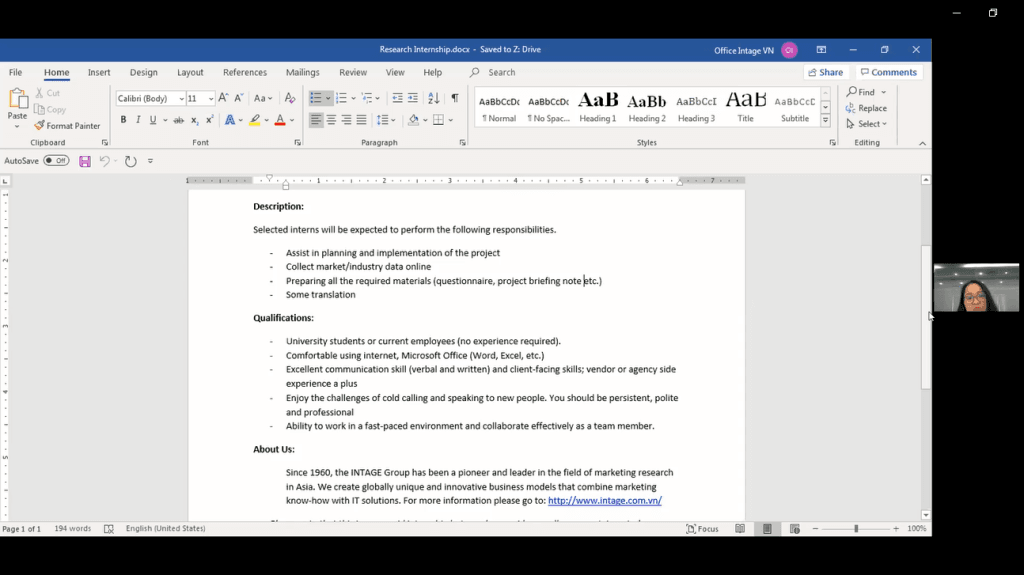Apply subscript formatting

pyautogui.click(x=194, y=120)
